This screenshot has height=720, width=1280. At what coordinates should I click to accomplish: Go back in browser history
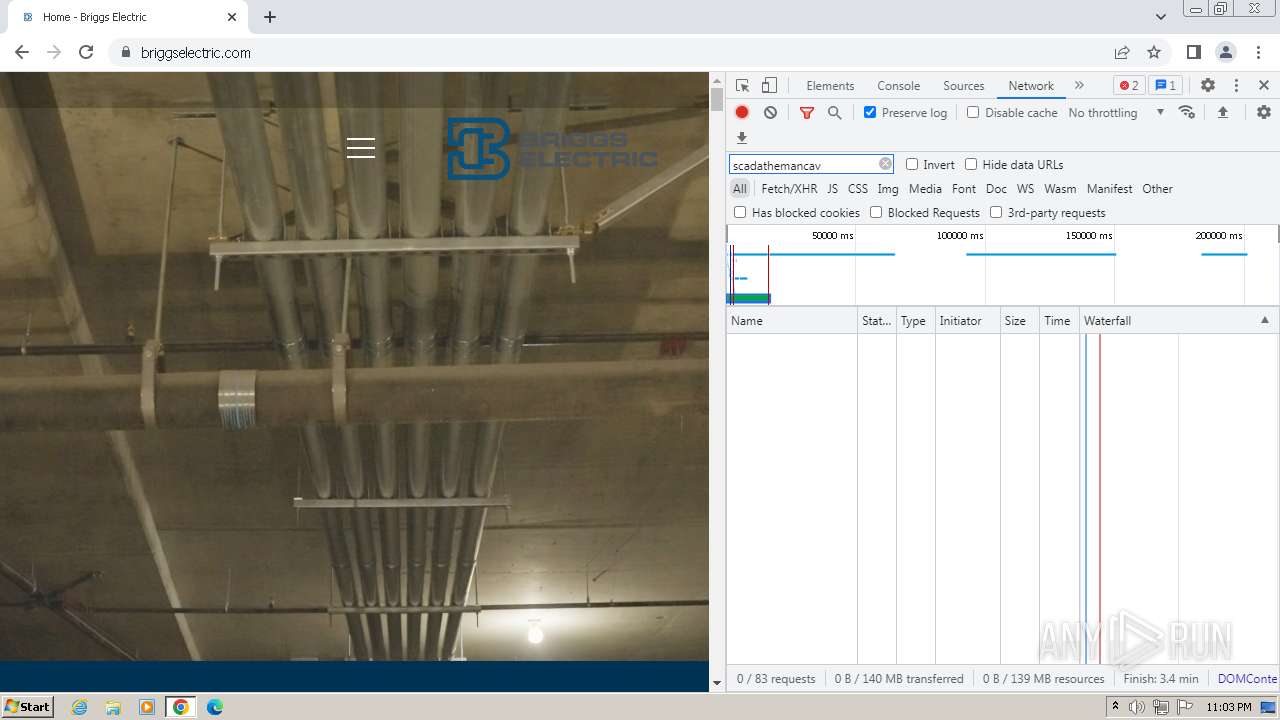click(22, 52)
